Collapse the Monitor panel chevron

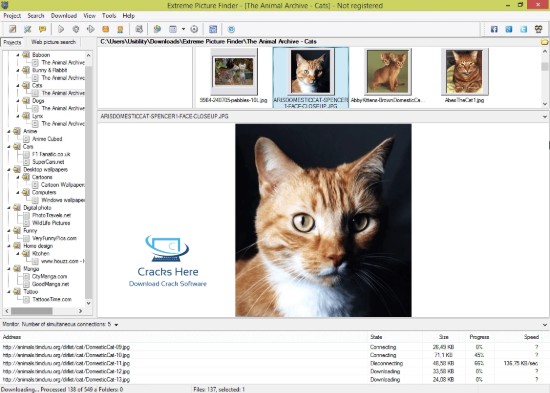[545, 325]
